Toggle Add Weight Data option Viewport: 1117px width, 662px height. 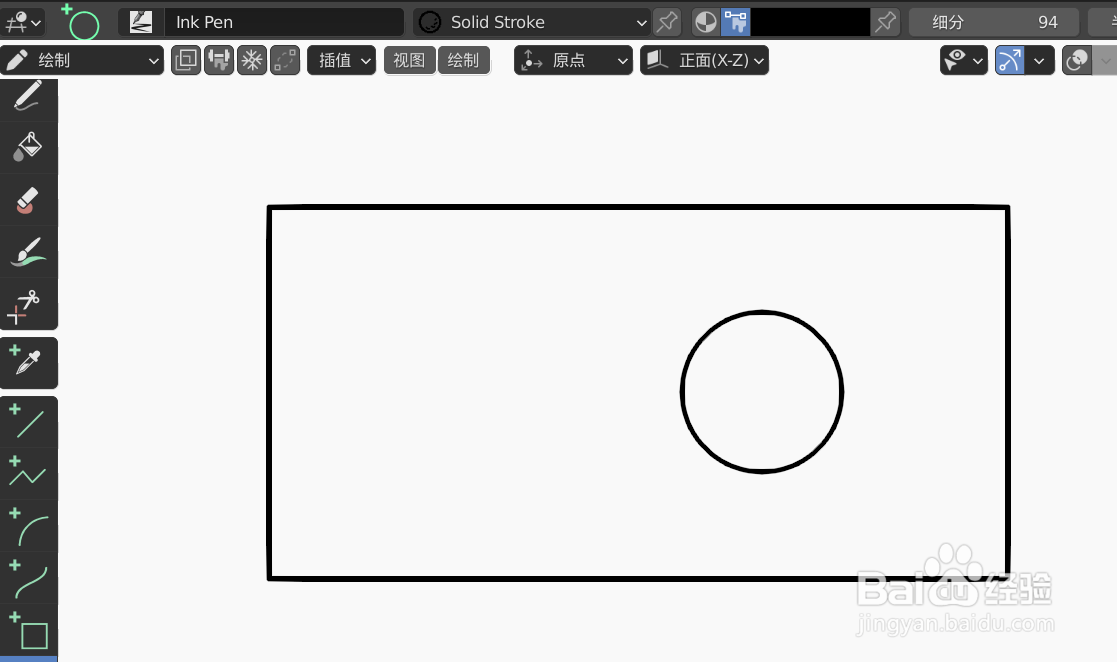coord(219,61)
